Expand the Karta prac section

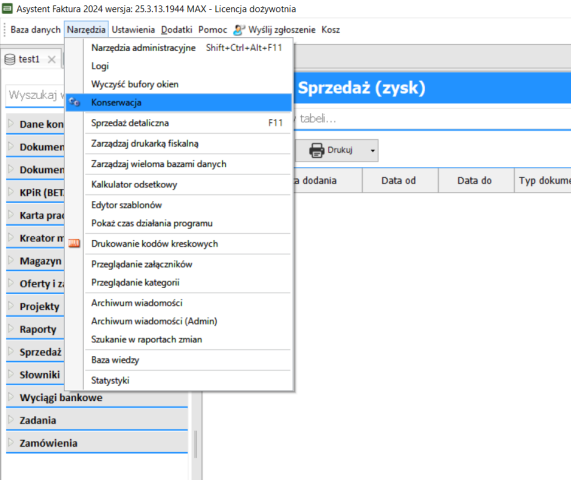(x=11, y=215)
